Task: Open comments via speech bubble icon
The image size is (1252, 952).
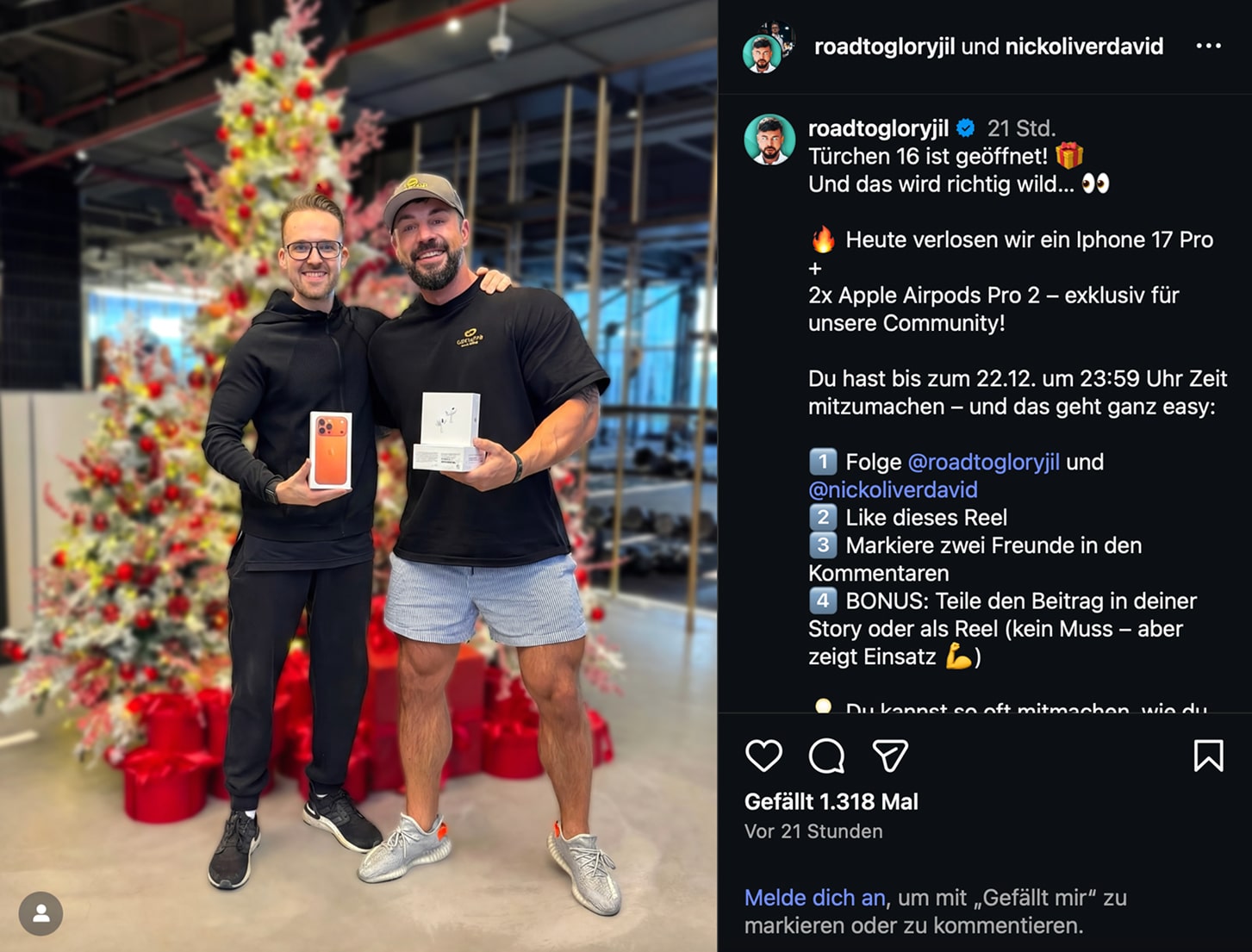Action: click(826, 756)
